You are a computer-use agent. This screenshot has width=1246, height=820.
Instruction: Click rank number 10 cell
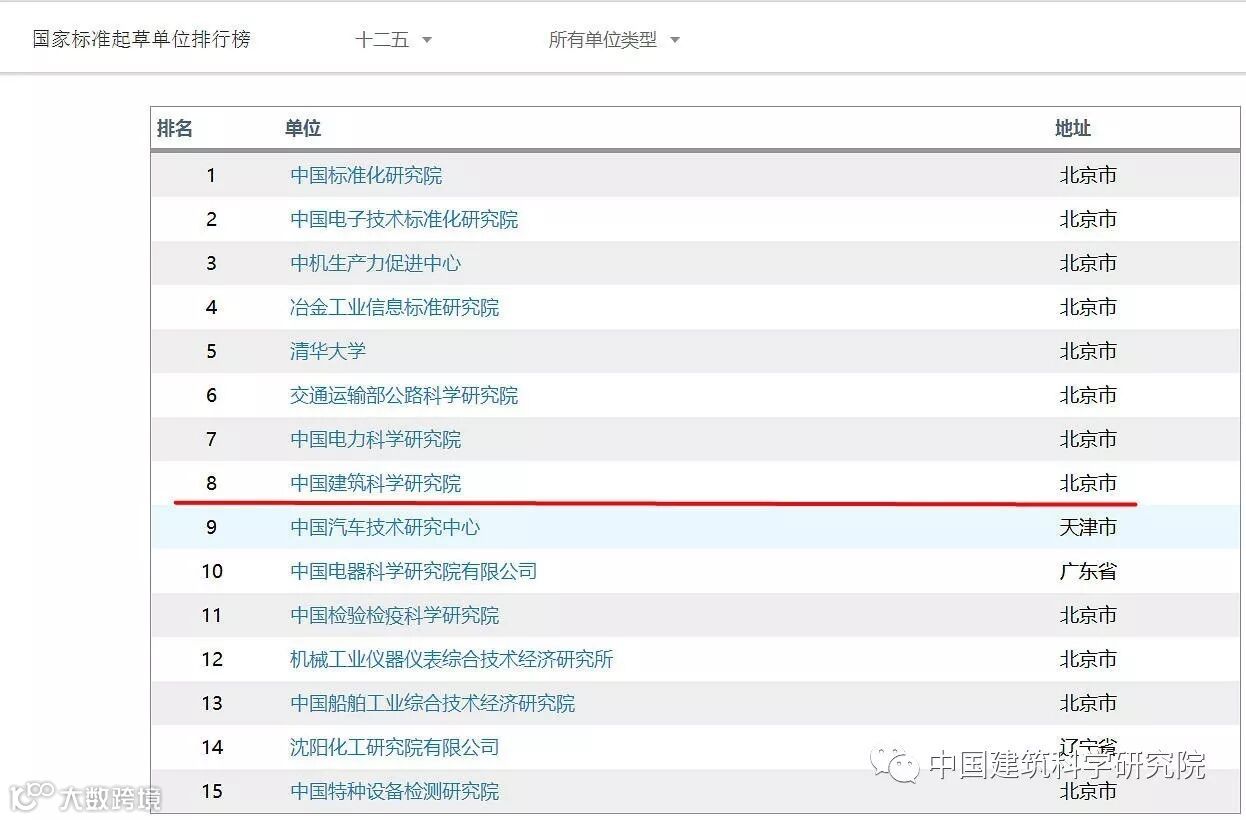(211, 571)
